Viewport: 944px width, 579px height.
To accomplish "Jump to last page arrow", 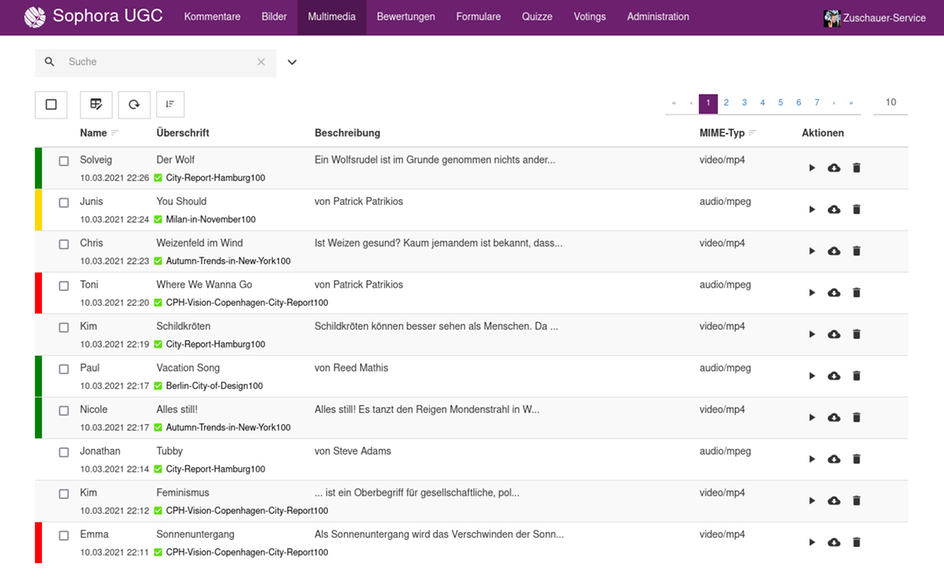I will 851,103.
